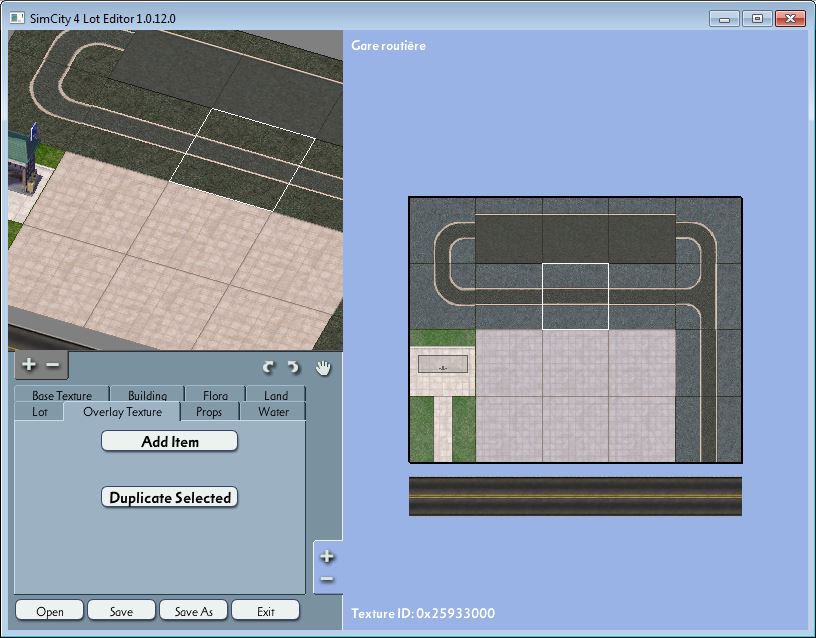Open the Props tab

pos(209,412)
